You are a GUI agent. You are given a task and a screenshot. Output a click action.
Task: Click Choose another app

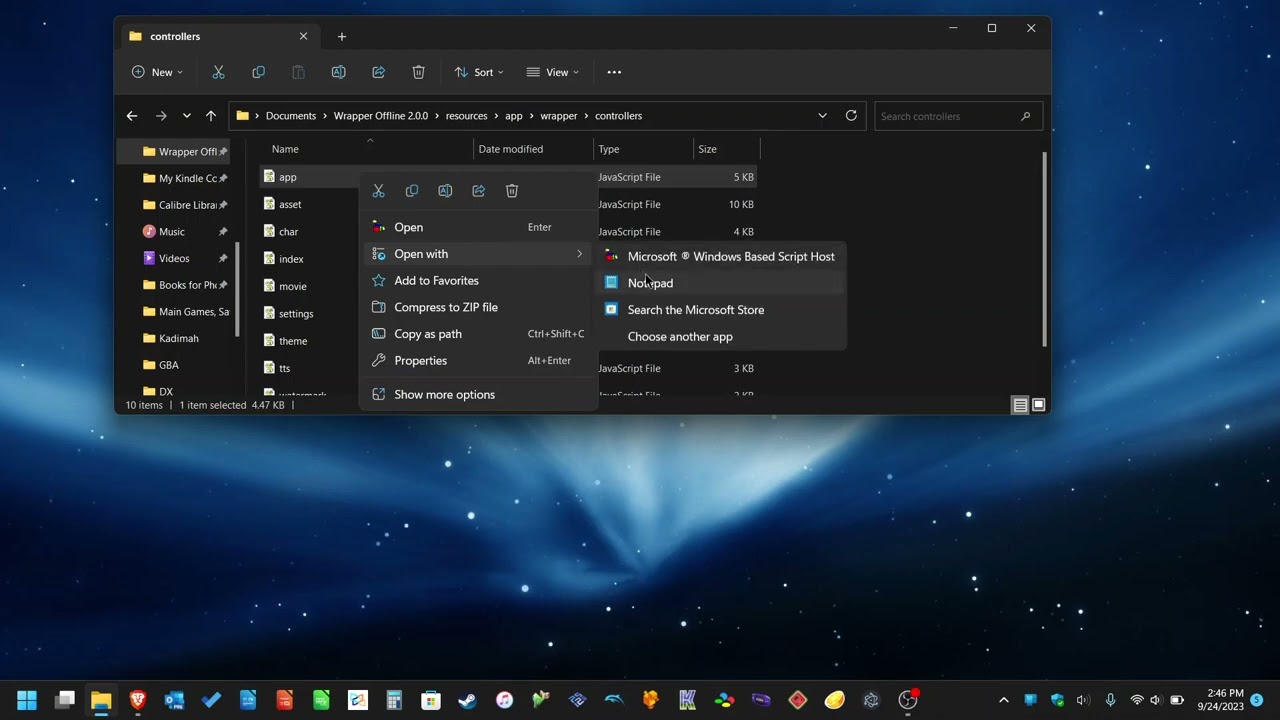(722, 336)
